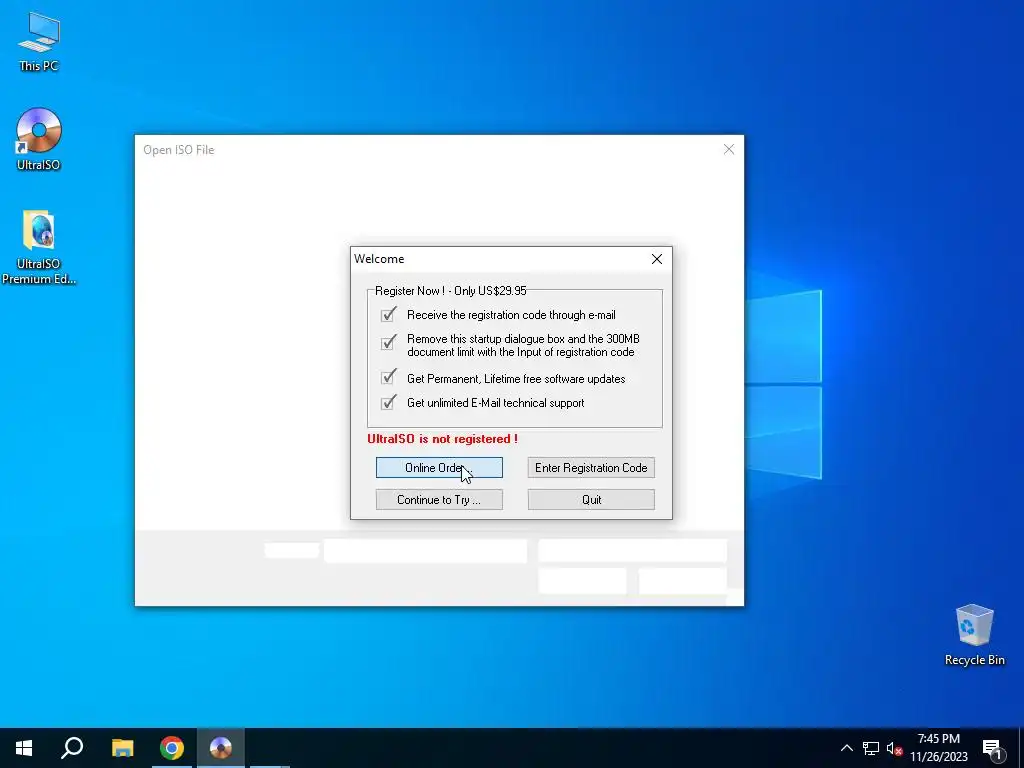Show hidden system tray icons
The height and width of the screenshot is (768, 1024).
coord(846,748)
